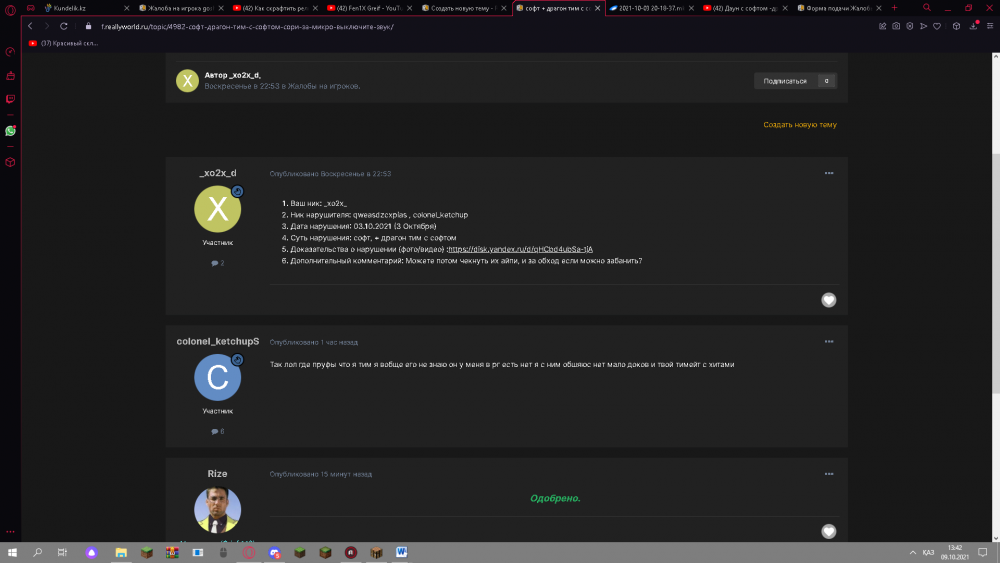Switch keyboard language КАЗ
The height and width of the screenshot is (563, 1000).
pos(928,552)
